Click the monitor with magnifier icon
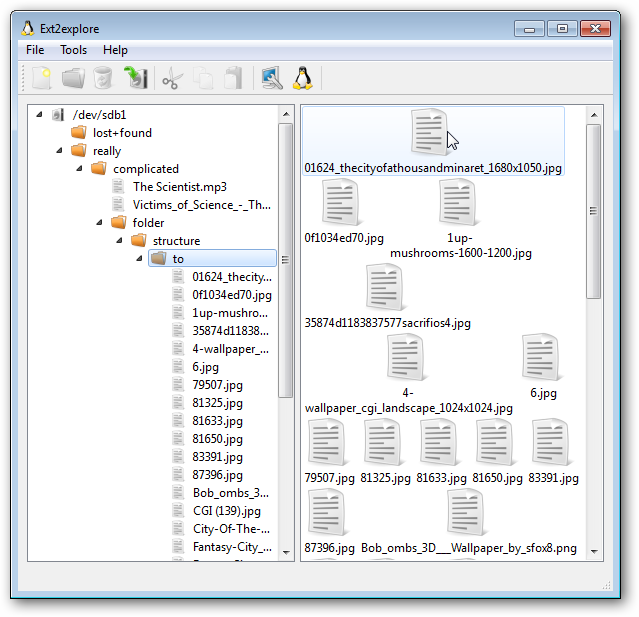The width and height of the screenshot is (639, 617). tap(271, 78)
